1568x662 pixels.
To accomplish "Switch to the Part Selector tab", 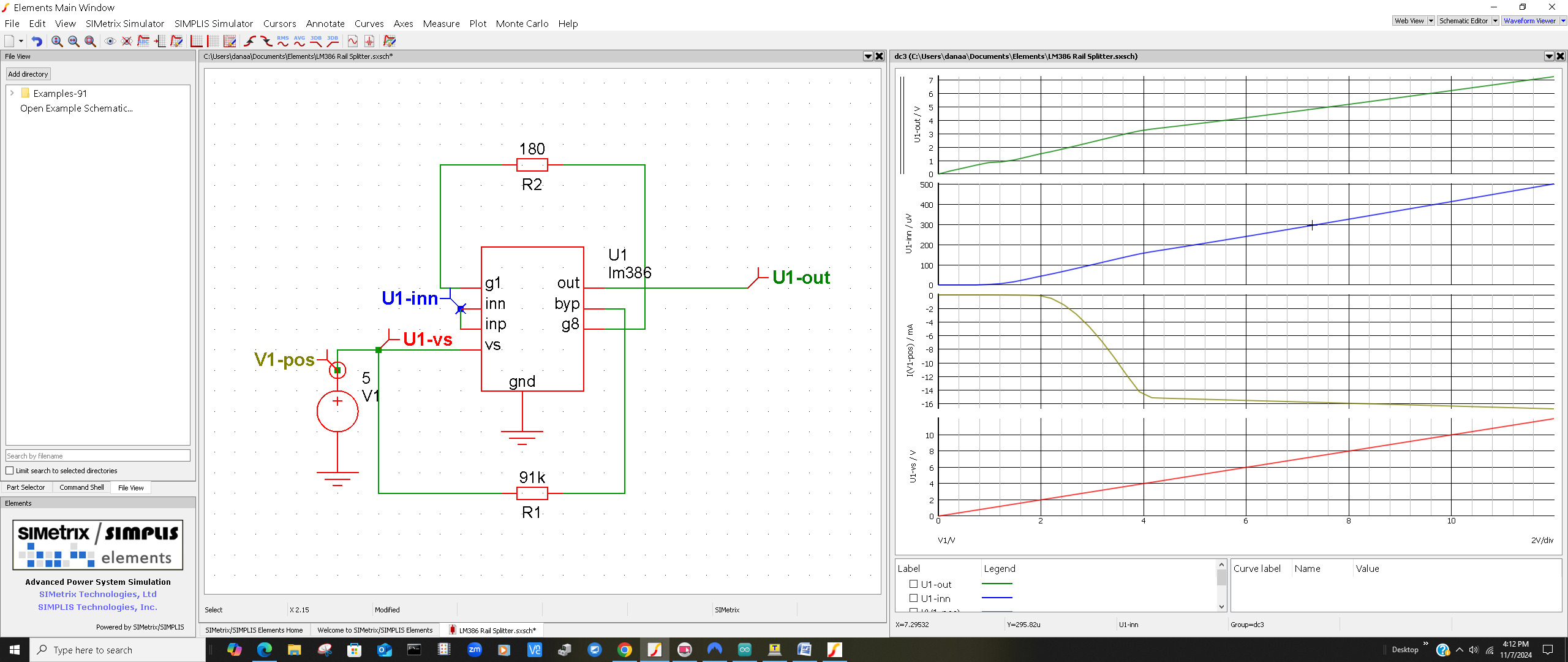I will coord(26,487).
